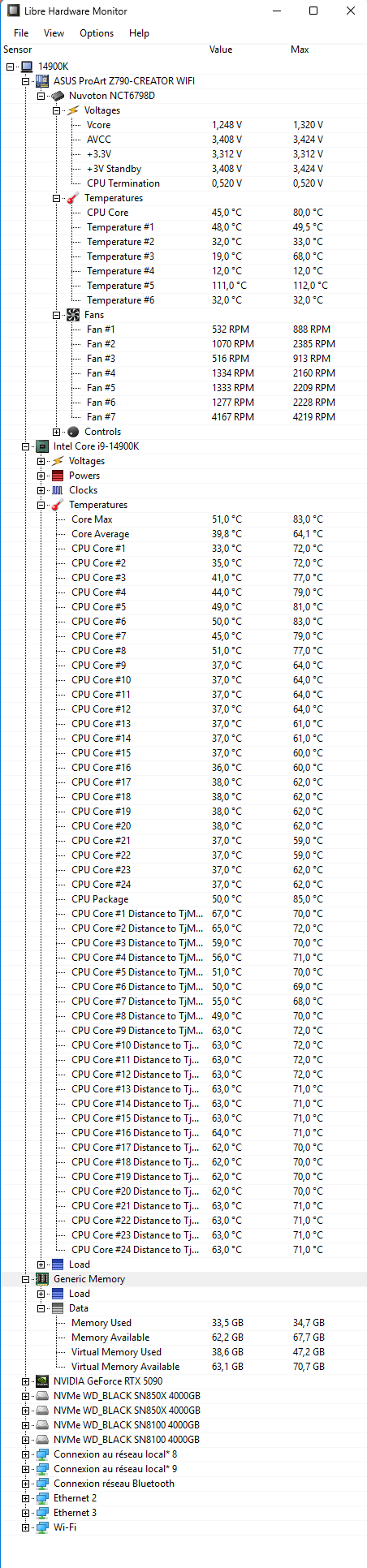Select the Connexion au réseau local* 9 row
The height and width of the screenshot is (1568, 367).
pyautogui.click(x=183, y=1469)
